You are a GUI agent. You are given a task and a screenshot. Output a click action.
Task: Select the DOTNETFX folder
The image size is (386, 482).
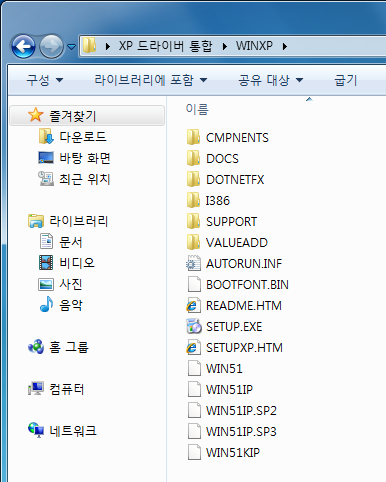[x=235, y=180]
